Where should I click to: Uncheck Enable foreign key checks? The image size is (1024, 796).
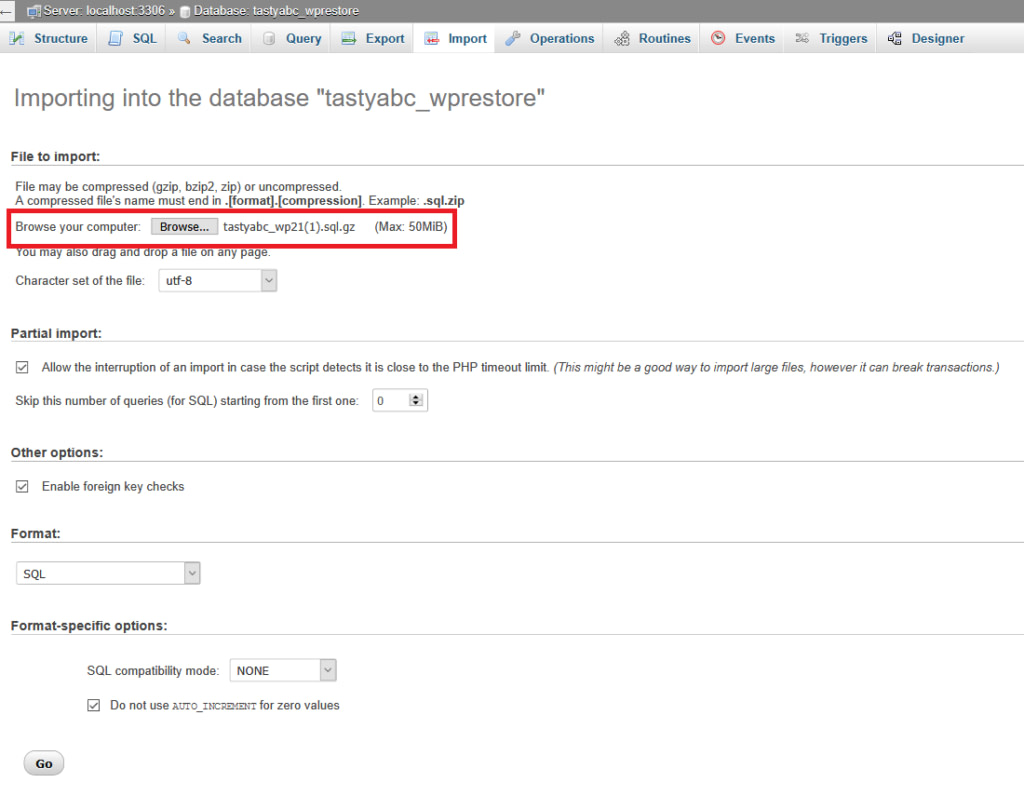22,486
